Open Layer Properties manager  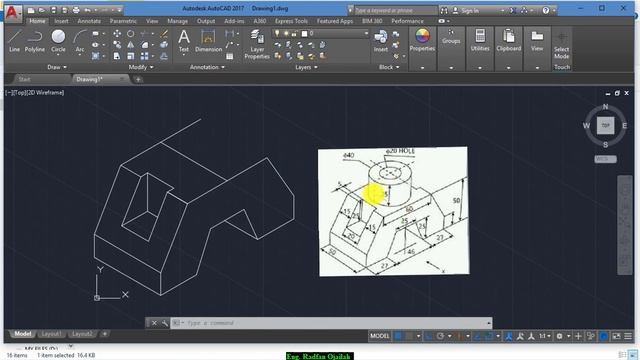(x=257, y=44)
